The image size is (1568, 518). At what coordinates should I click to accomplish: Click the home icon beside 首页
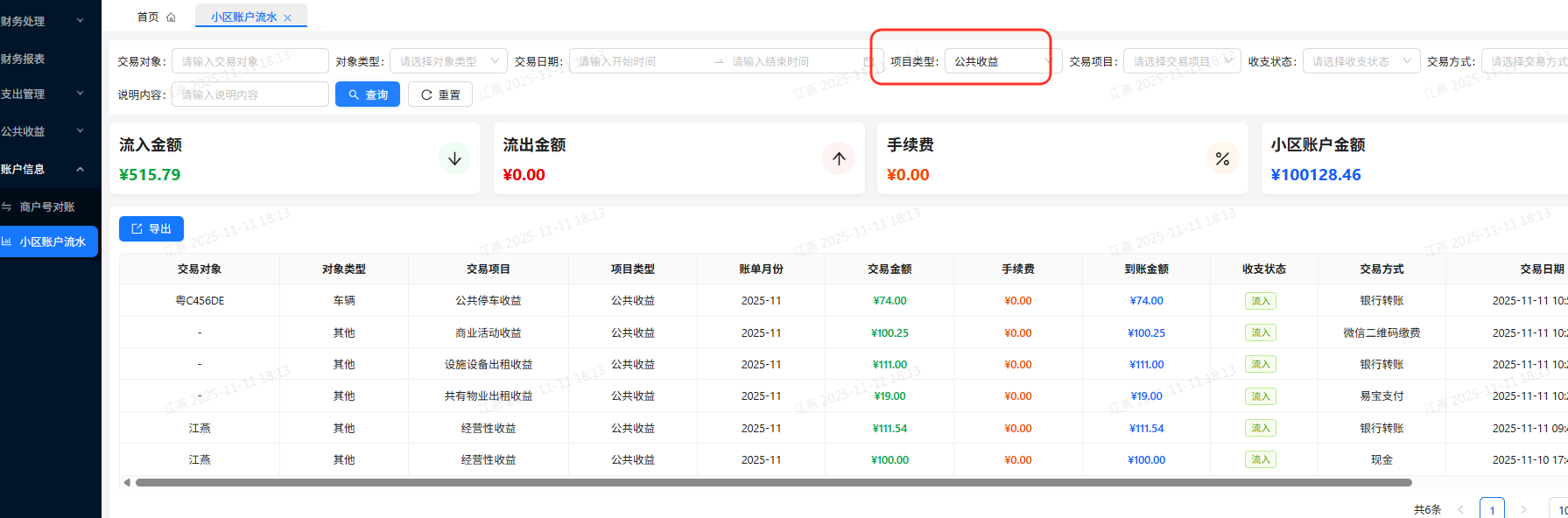click(171, 17)
